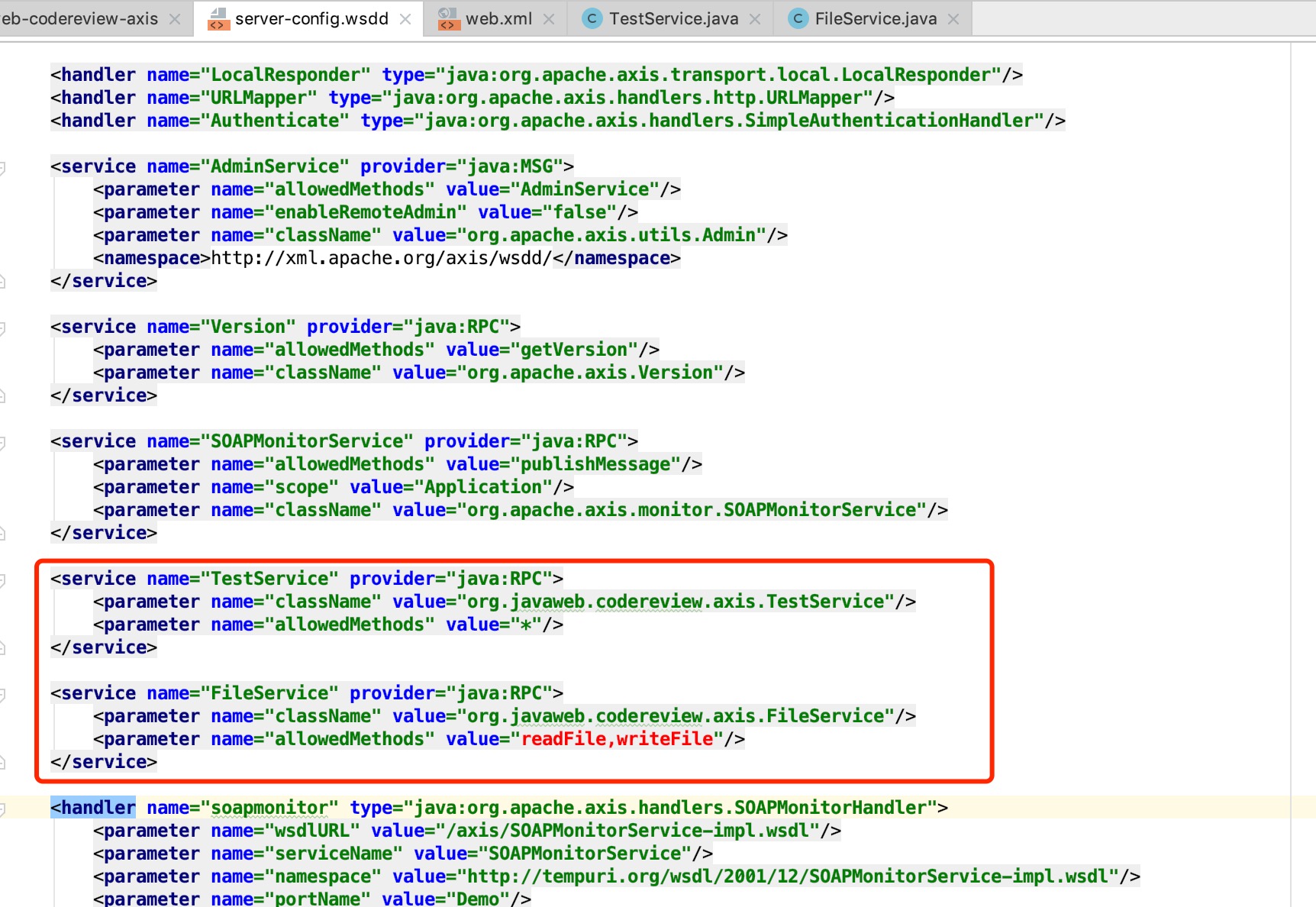
Task: Close the server-config.wsdd tab
Action: coord(405,19)
